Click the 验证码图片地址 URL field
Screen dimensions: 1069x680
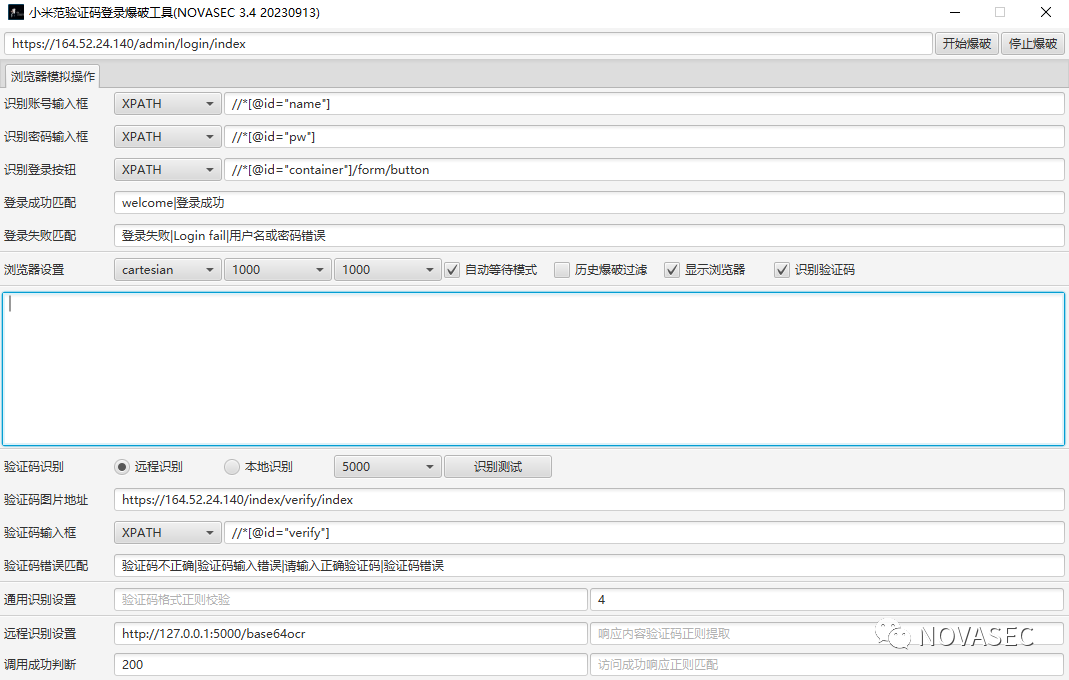click(x=589, y=500)
